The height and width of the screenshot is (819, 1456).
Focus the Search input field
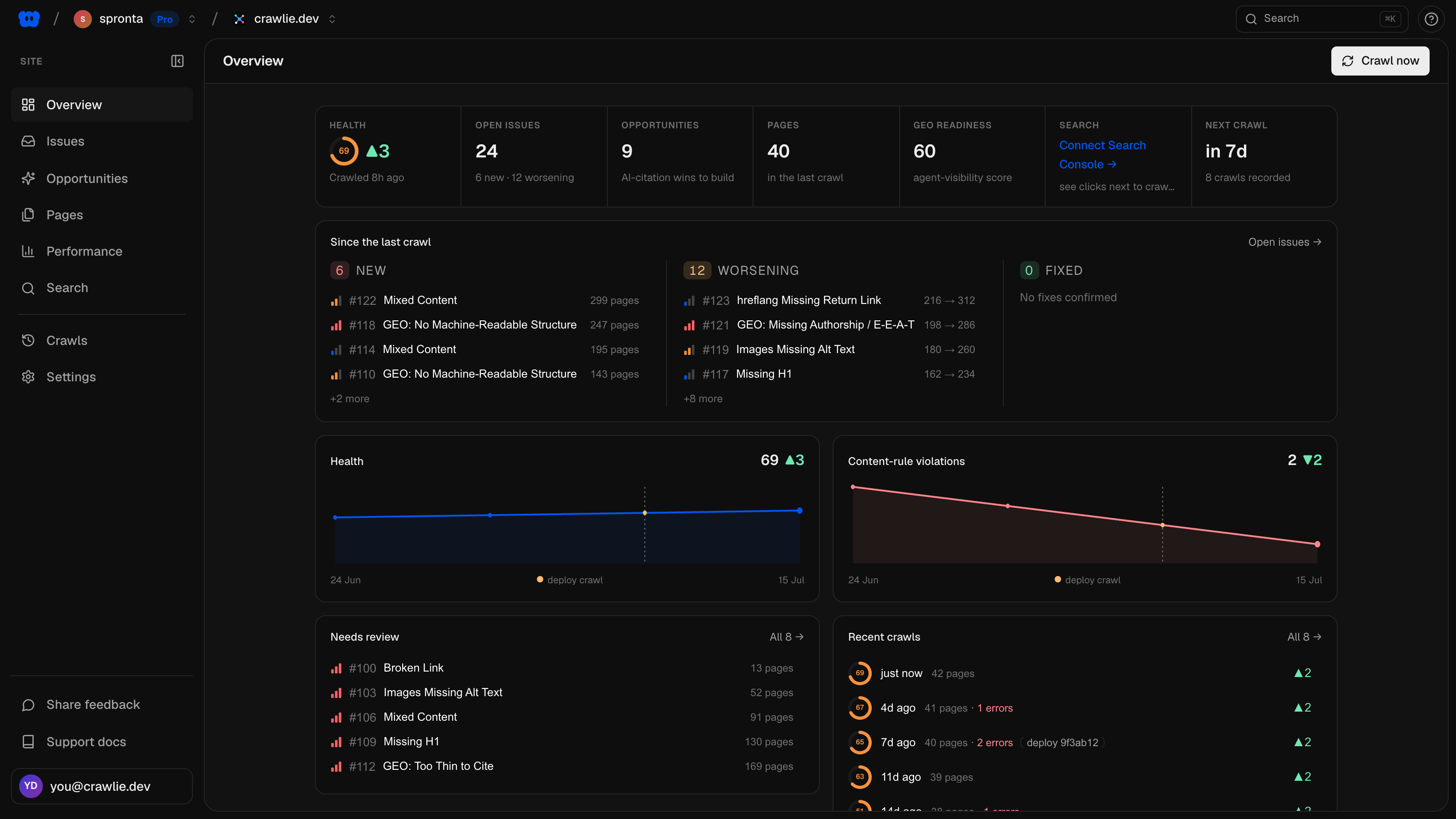(1321, 19)
